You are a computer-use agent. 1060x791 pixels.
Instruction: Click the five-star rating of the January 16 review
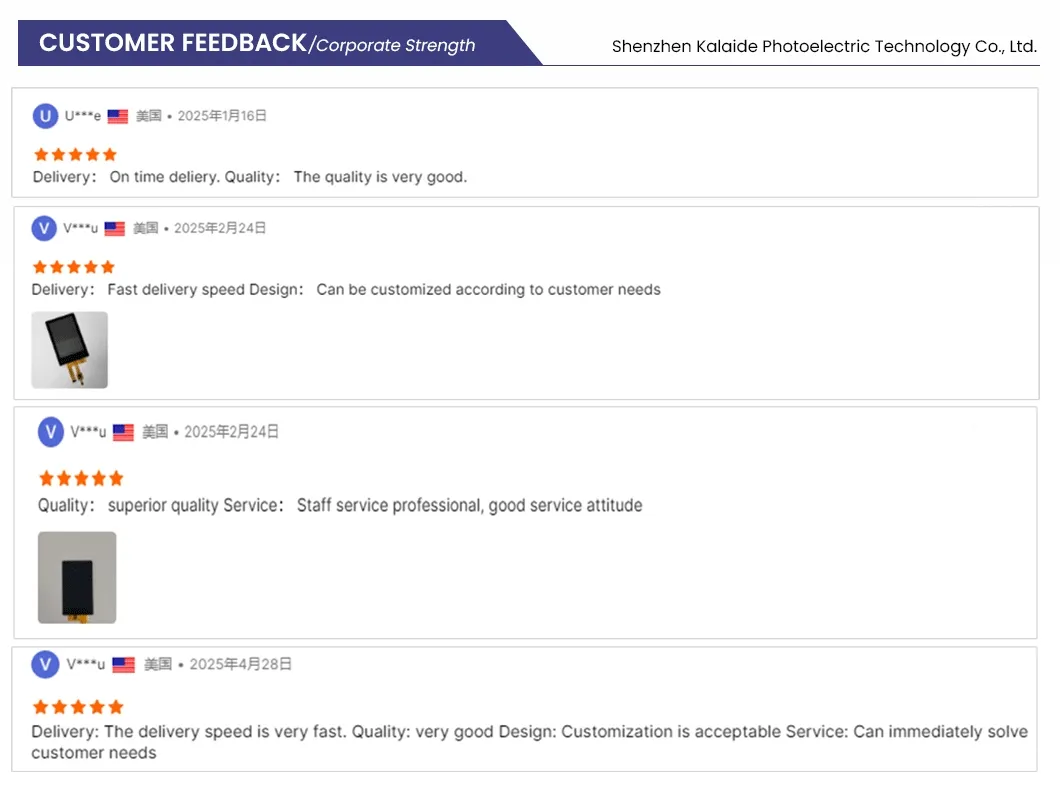[75, 155]
